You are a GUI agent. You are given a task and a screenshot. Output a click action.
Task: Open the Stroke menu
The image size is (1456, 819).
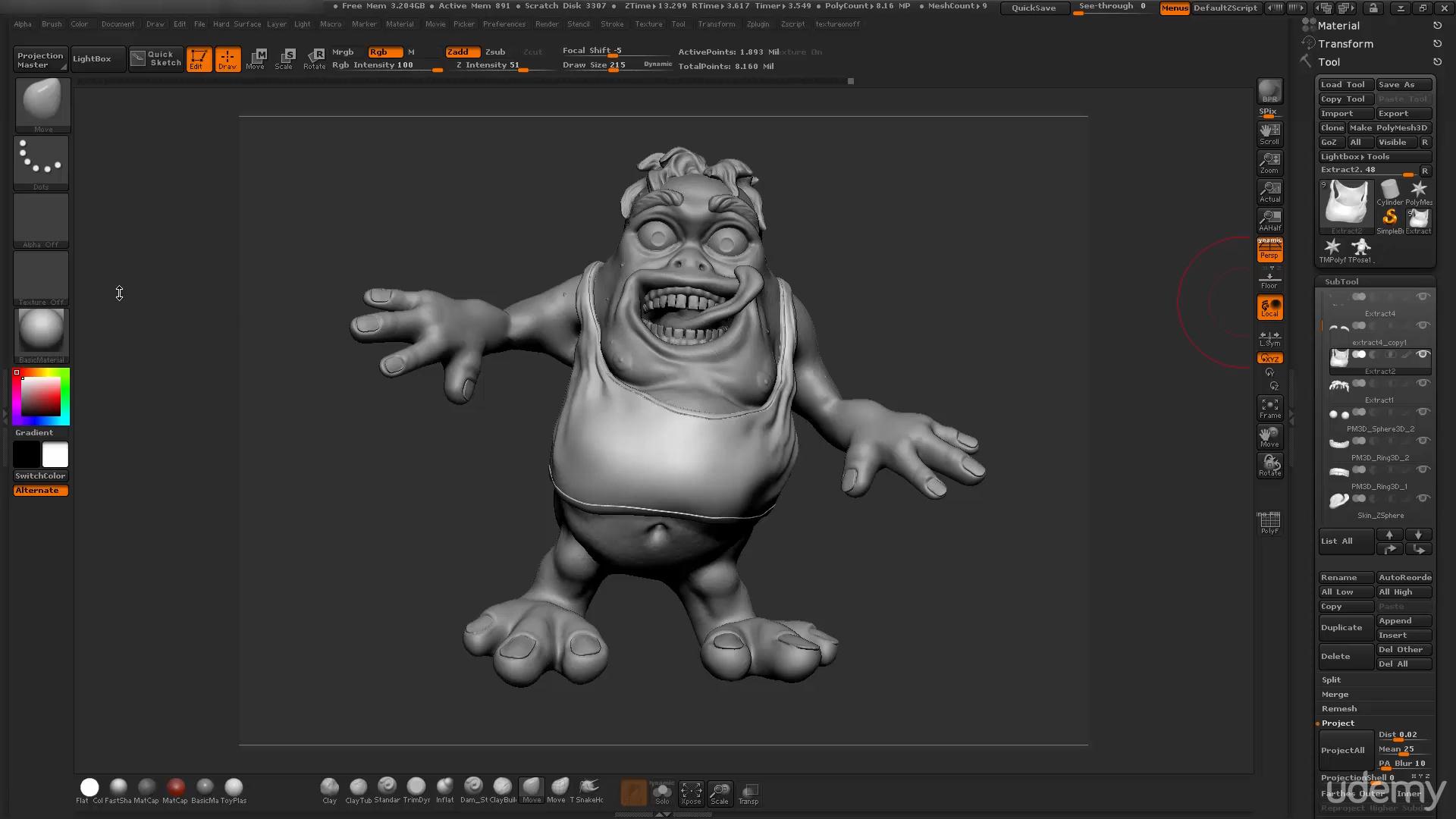tap(612, 24)
